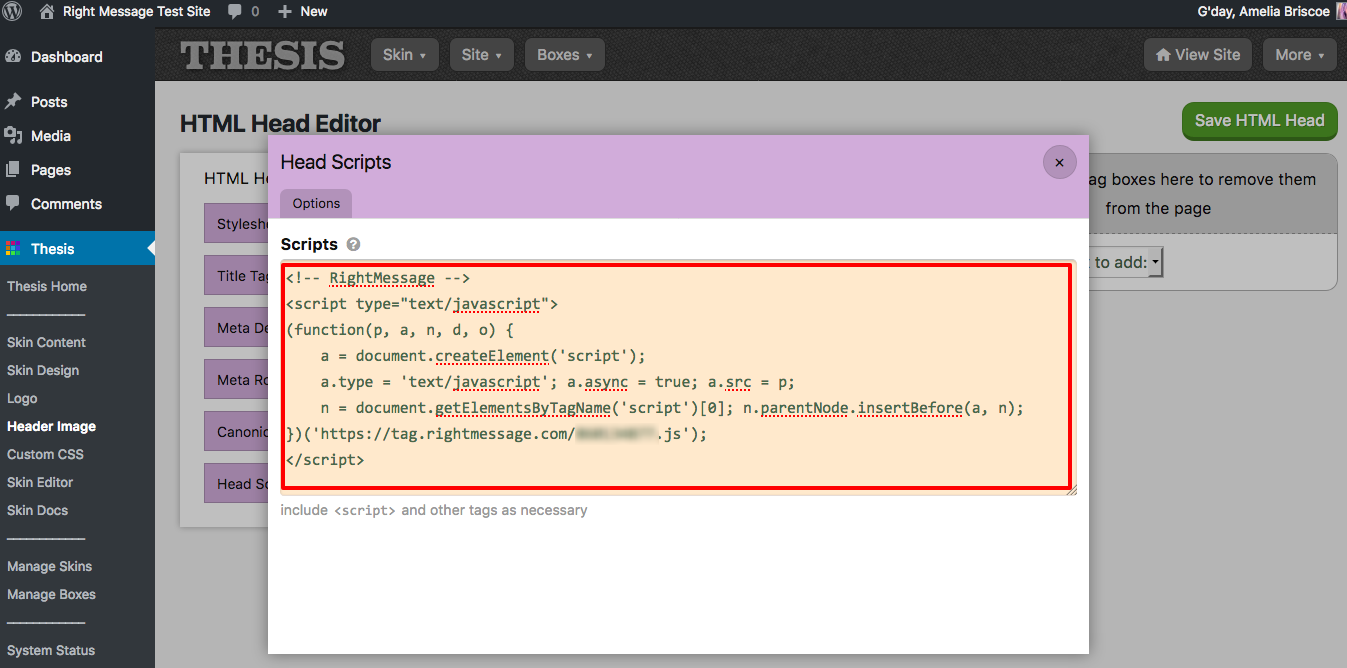Open the WordPress logo menu

click(12, 11)
